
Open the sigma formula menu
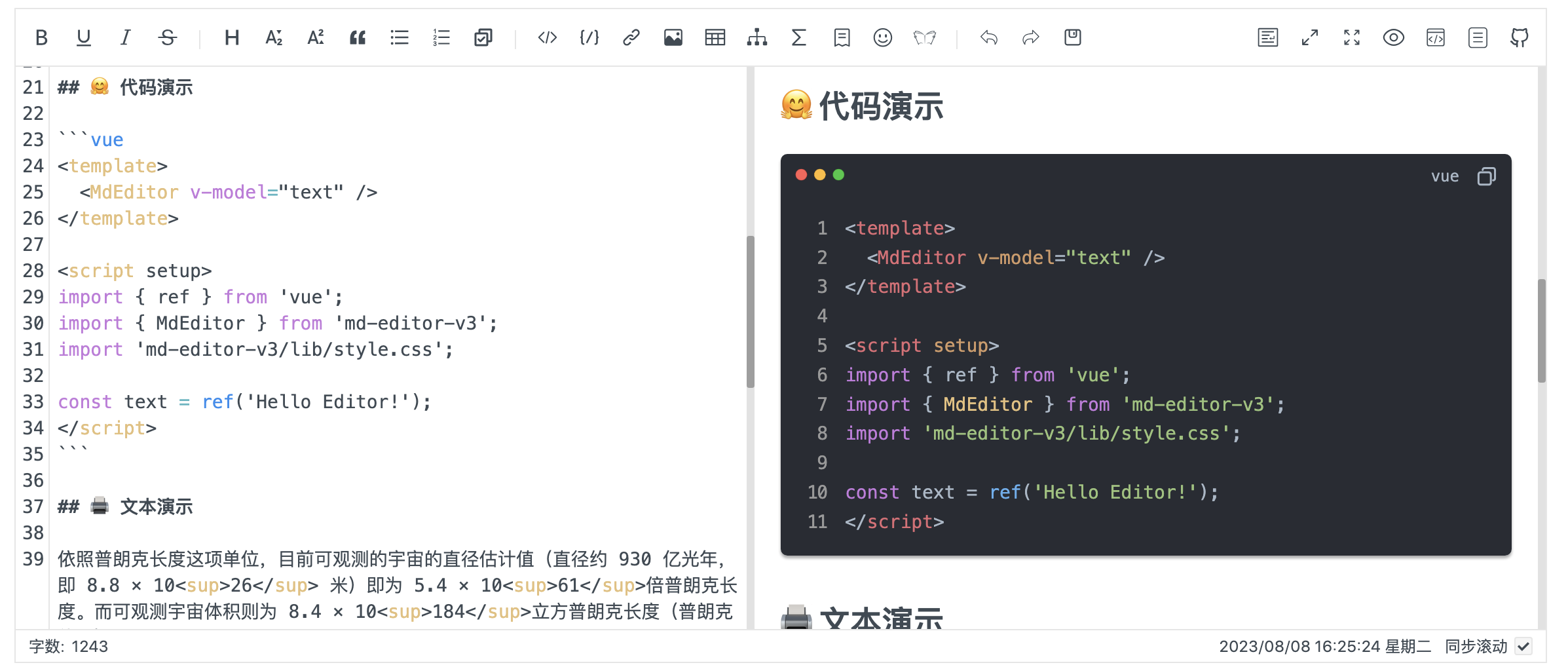click(x=799, y=37)
